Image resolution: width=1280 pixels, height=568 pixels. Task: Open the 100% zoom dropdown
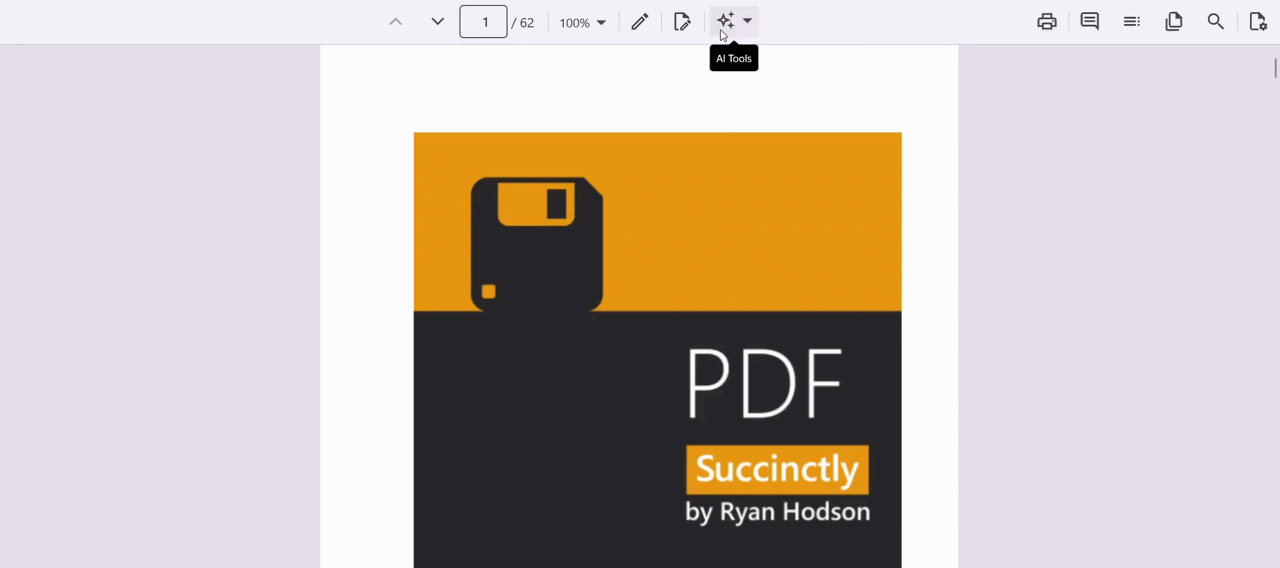click(x=583, y=22)
